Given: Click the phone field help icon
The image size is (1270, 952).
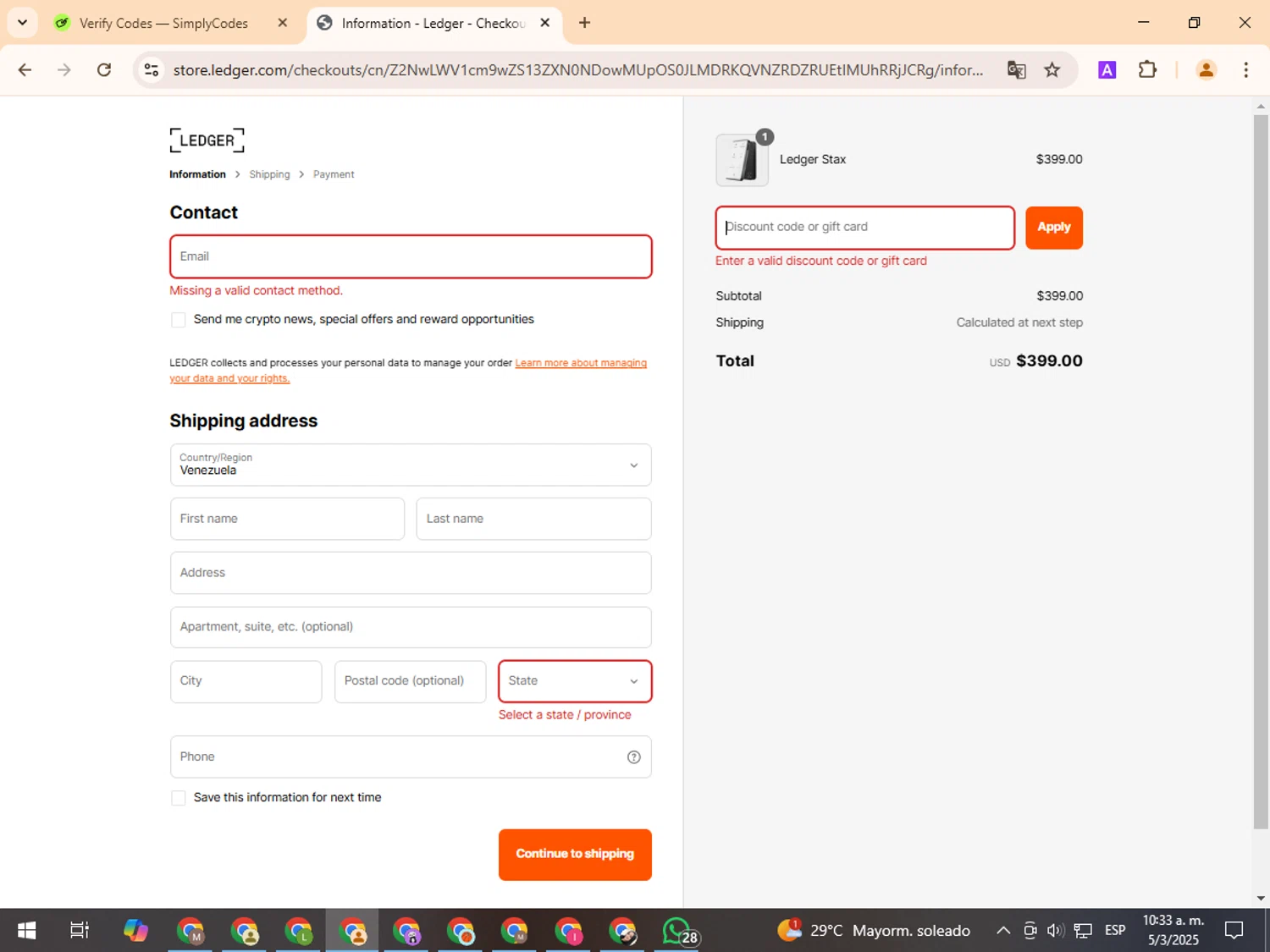Looking at the screenshot, I should [633, 757].
